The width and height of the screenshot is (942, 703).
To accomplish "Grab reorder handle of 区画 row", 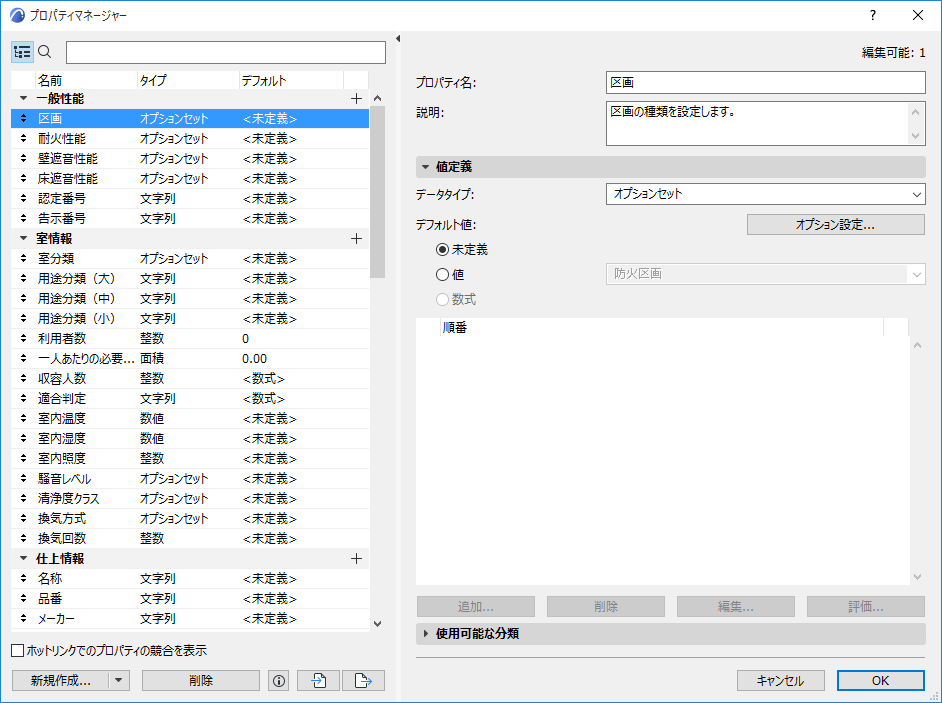I will 23,118.
